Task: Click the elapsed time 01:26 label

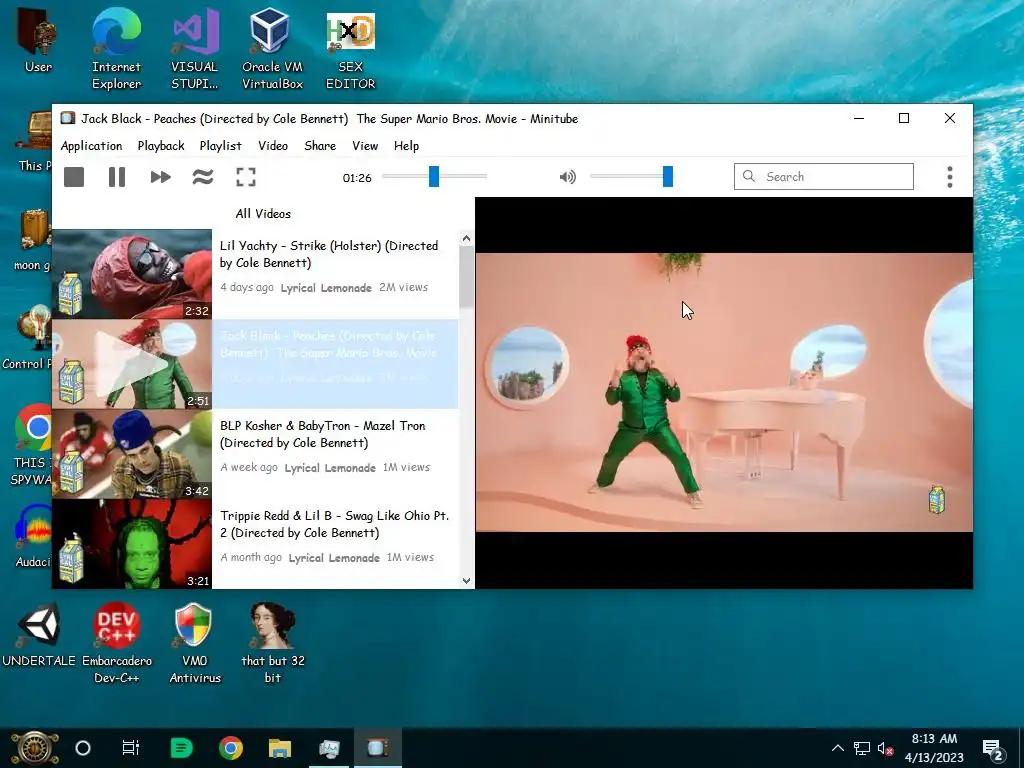Action: 357,178
